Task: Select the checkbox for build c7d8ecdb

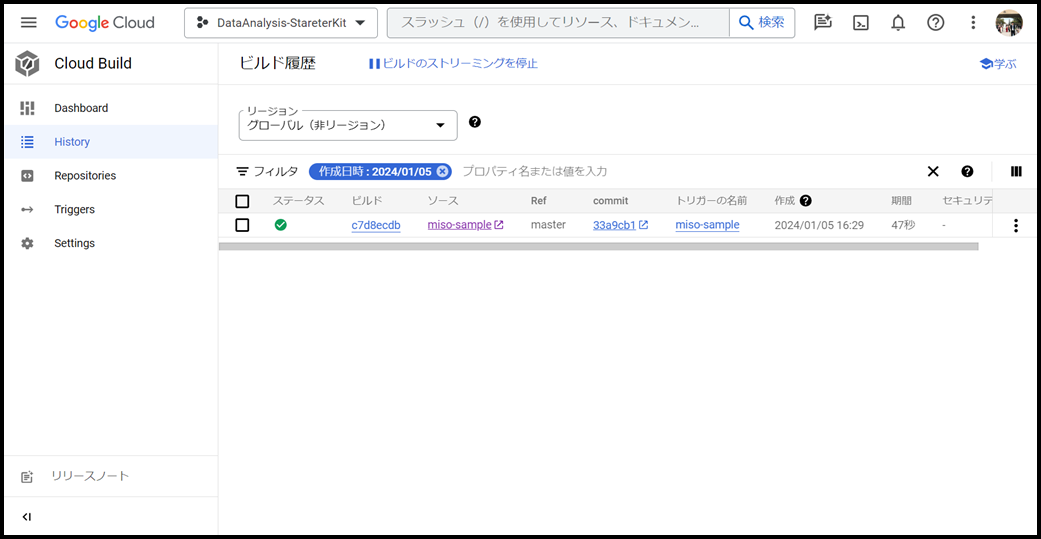Action: 242,225
